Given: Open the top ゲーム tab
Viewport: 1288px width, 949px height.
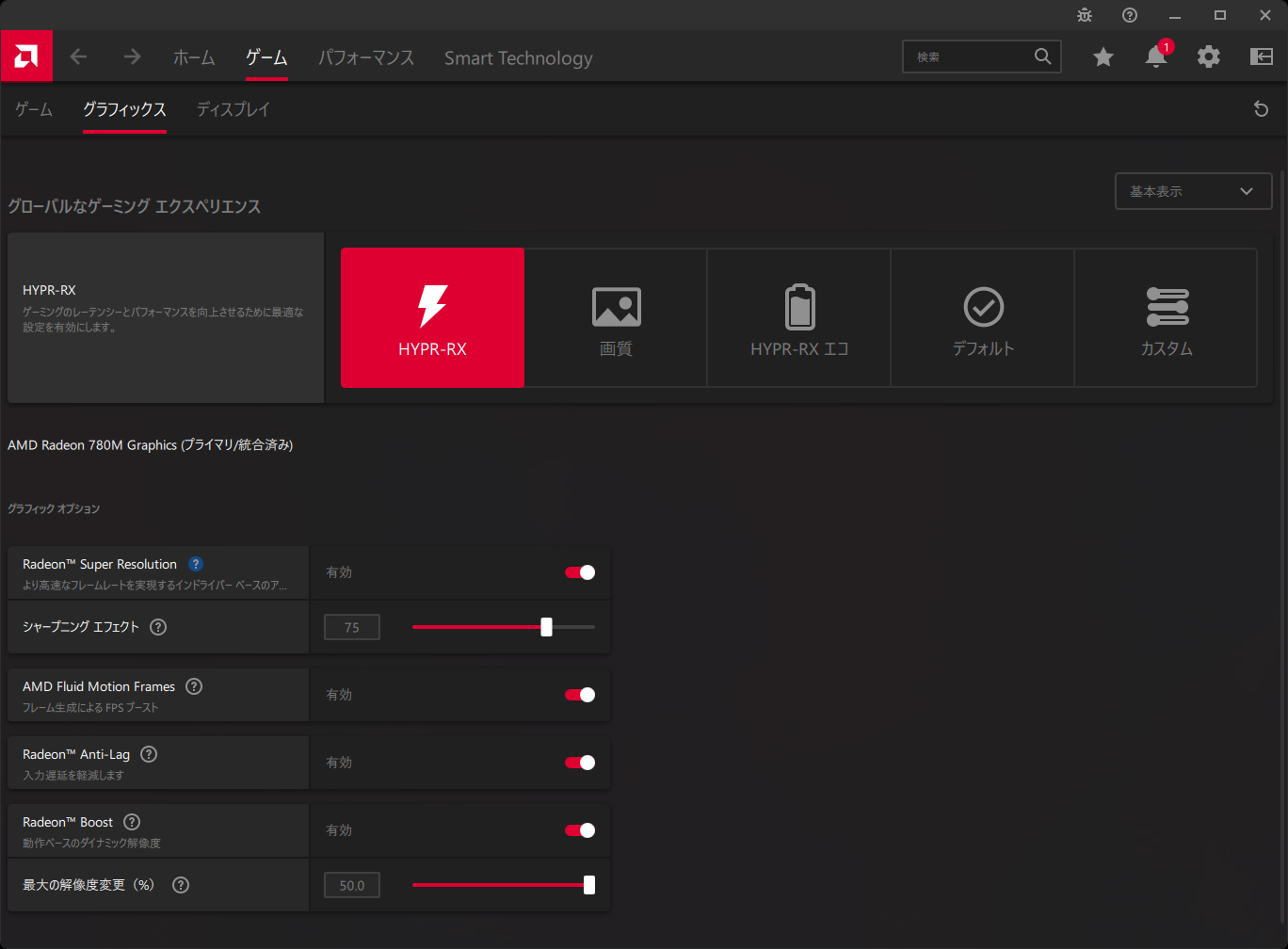Looking at the screenshot, I should (266, 57).
